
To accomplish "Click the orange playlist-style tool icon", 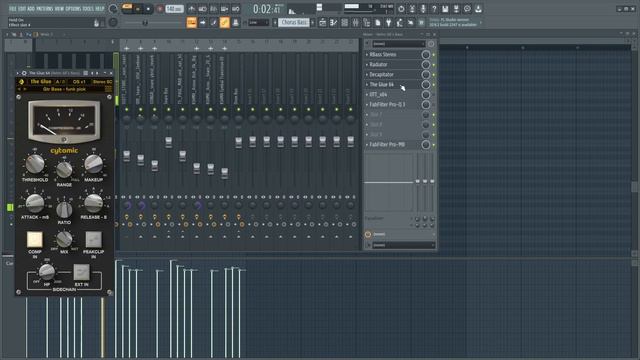I will [x=191, y=22].
